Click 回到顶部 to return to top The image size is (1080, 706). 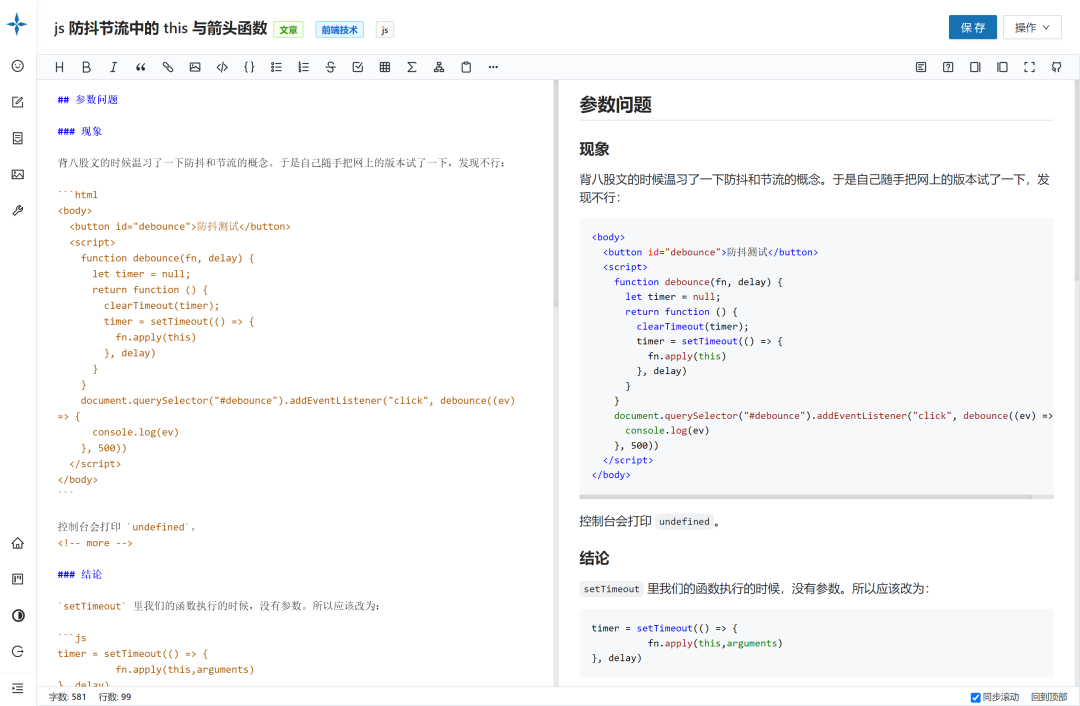click(1049, 697)
